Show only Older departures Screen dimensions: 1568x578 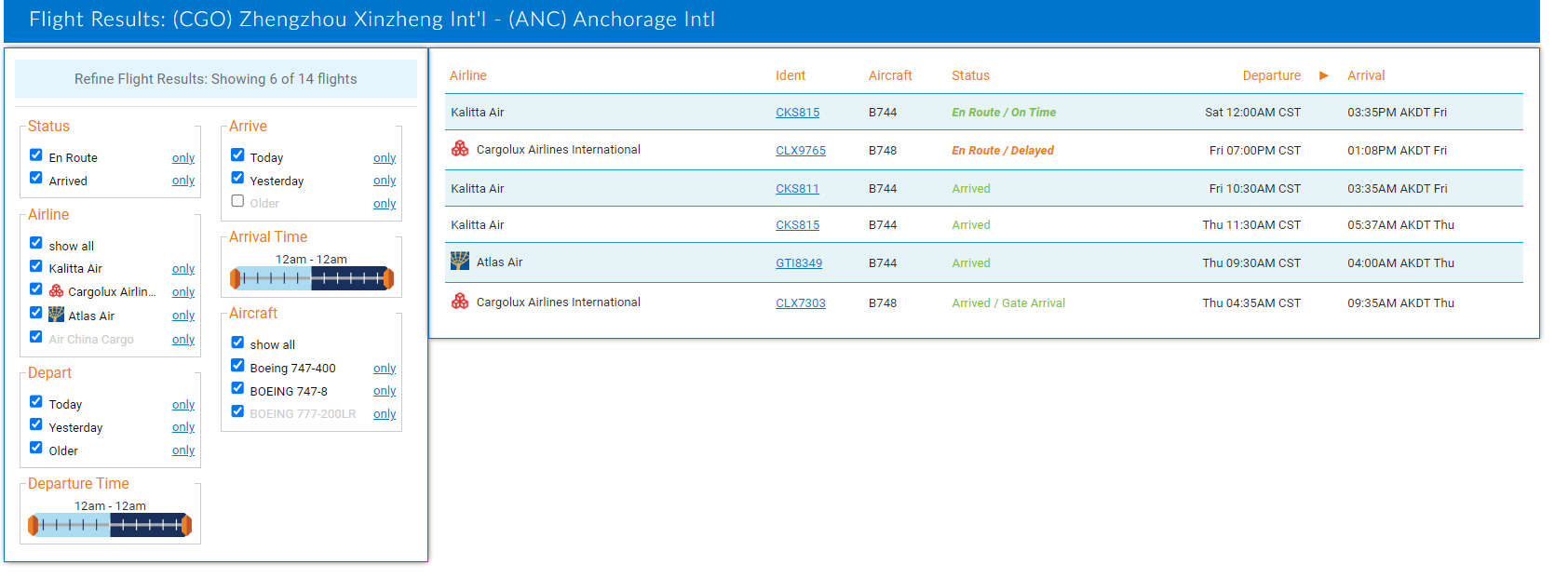coord(183,450)
